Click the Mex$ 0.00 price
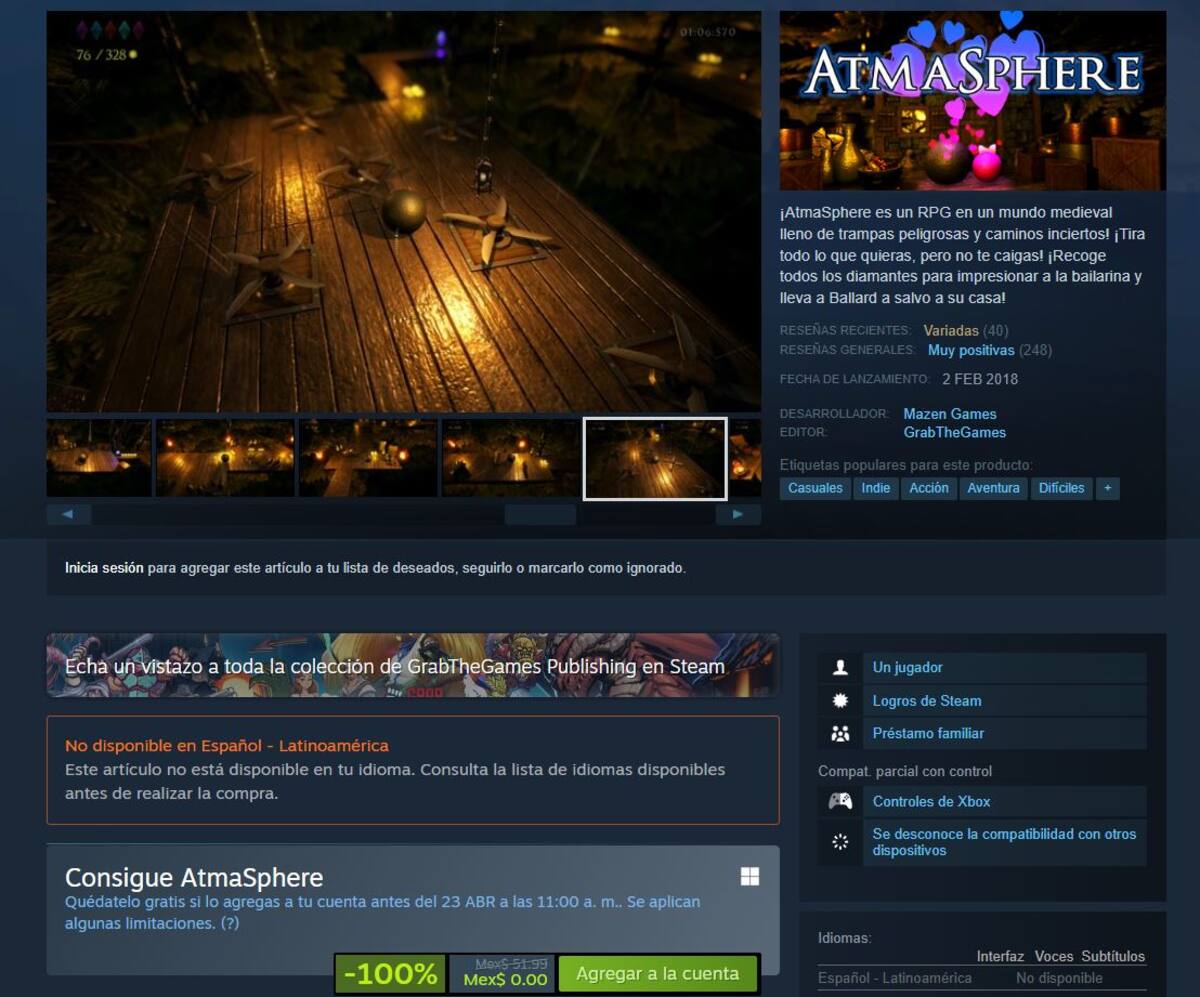The width and height of the screenshot is (1200, 997). (x=506, y=980)
